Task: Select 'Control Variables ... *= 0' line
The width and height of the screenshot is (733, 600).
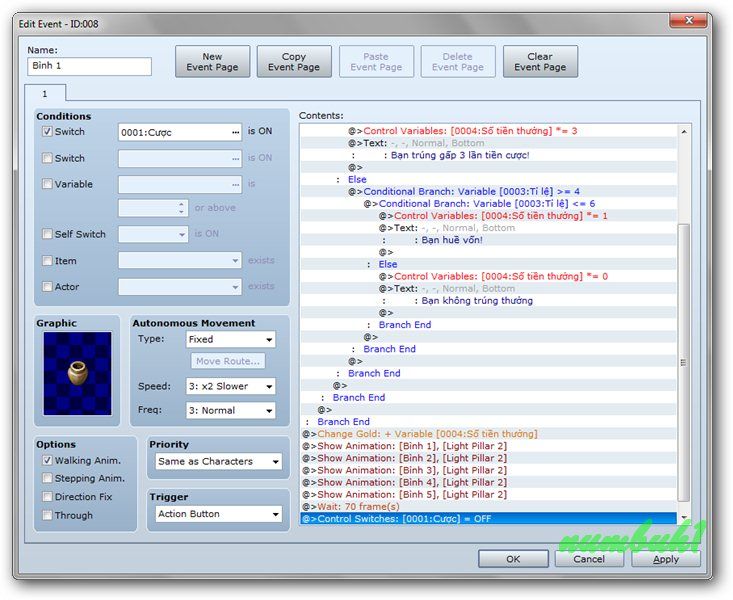Action: pyautogui.click(x=488, y=276)
